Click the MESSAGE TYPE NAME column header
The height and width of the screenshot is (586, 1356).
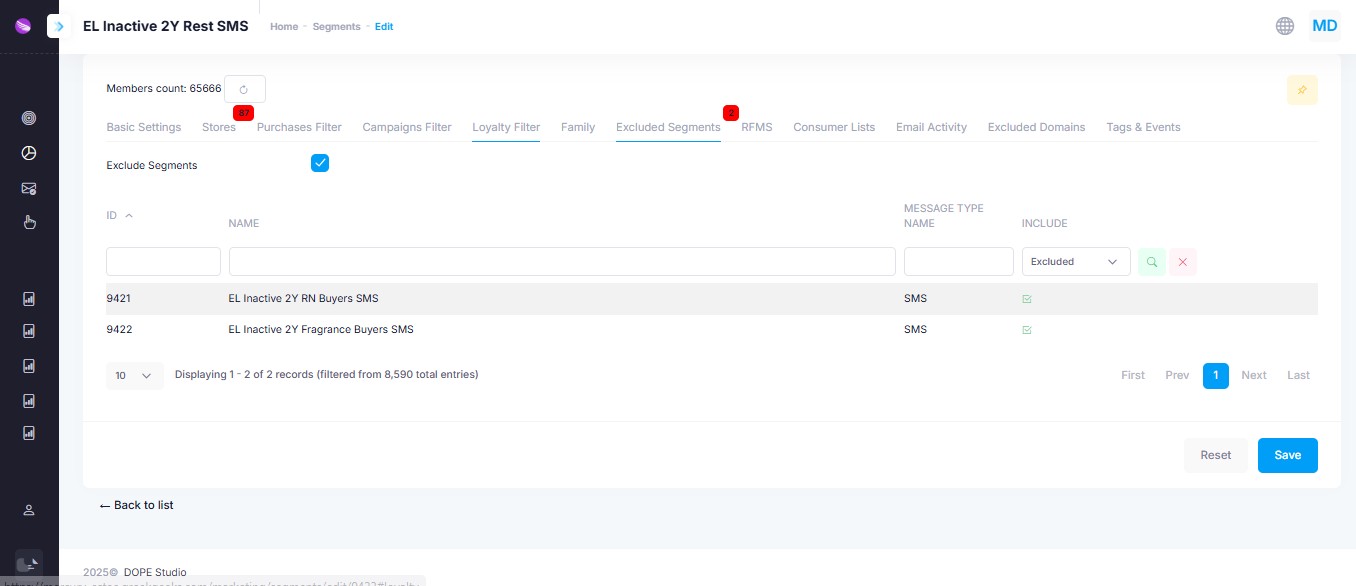click(x=944, y=216)
